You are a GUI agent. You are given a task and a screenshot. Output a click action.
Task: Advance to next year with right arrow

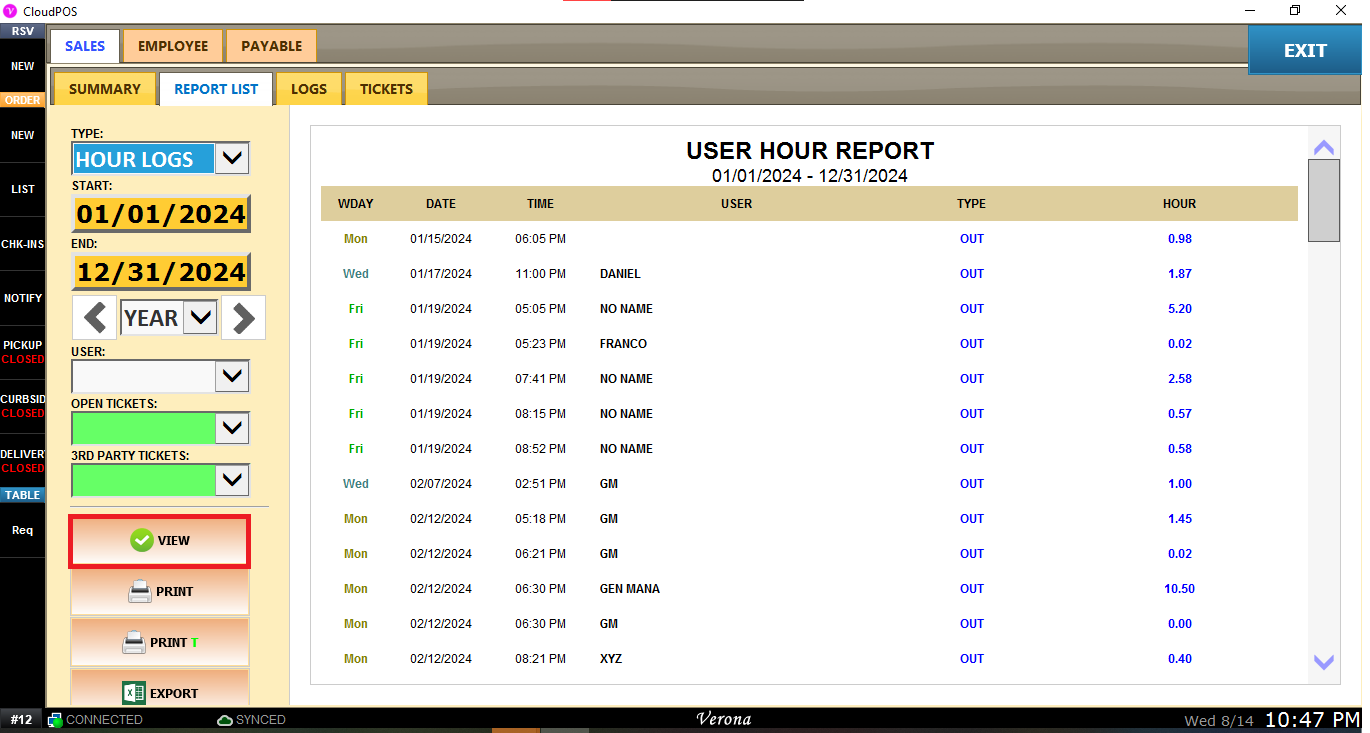[243, 318]
